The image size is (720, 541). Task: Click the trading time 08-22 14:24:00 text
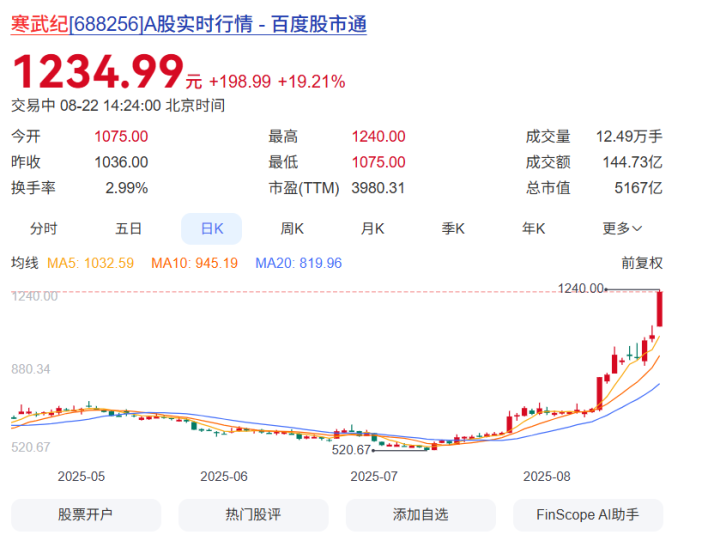pos(110,106)
